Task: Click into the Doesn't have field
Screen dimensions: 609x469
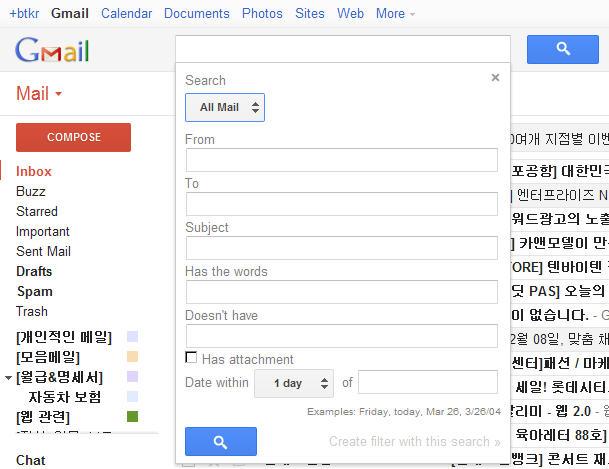Action: [342, 336]
